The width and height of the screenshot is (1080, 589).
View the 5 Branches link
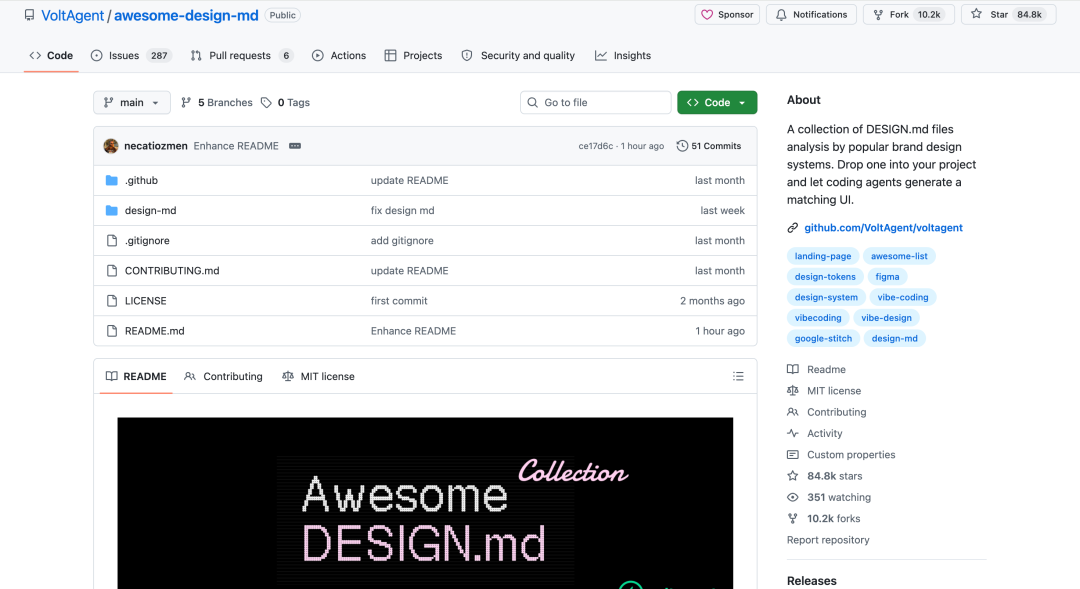pyautogui.click(x=216, y=103)
